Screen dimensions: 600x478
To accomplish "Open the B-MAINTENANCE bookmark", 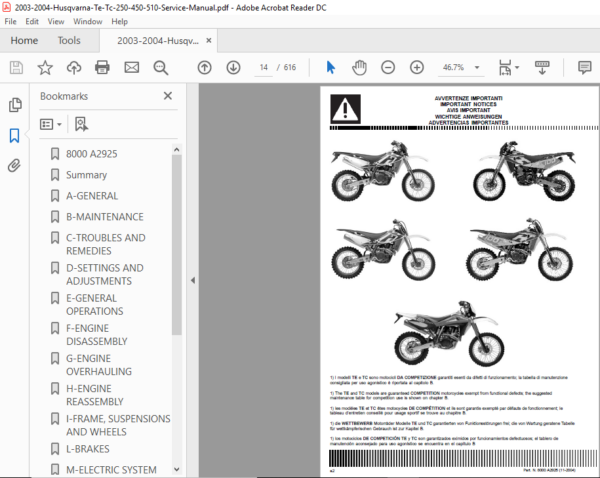I will click(105, 217).
